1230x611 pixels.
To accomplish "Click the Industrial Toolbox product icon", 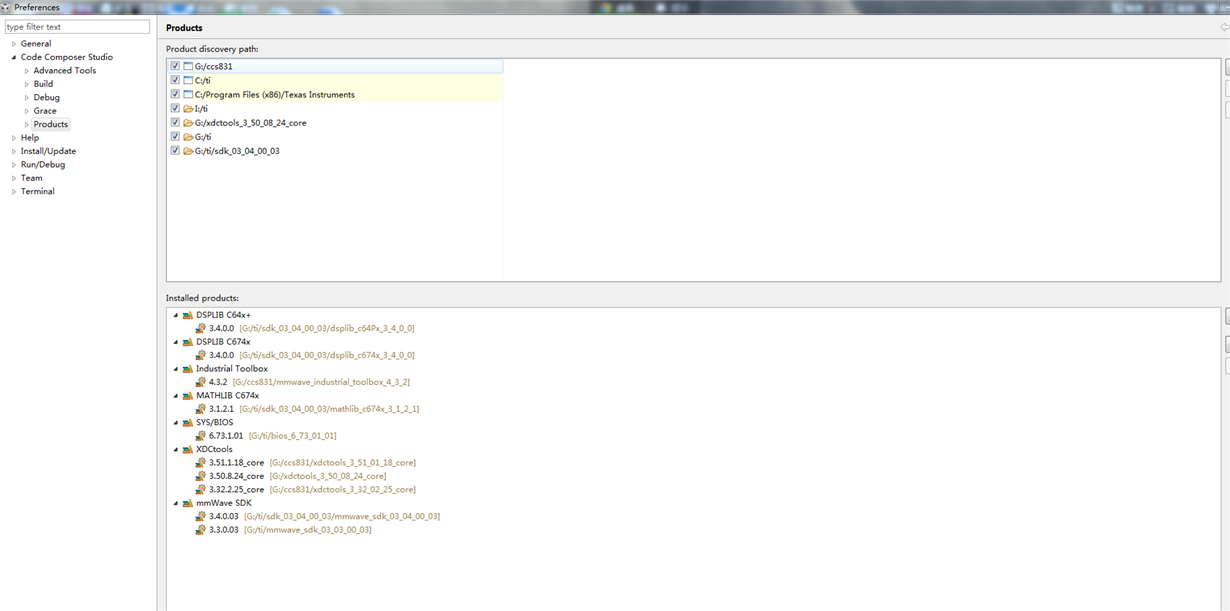I will pyautogui.click(x=188, y=369).
